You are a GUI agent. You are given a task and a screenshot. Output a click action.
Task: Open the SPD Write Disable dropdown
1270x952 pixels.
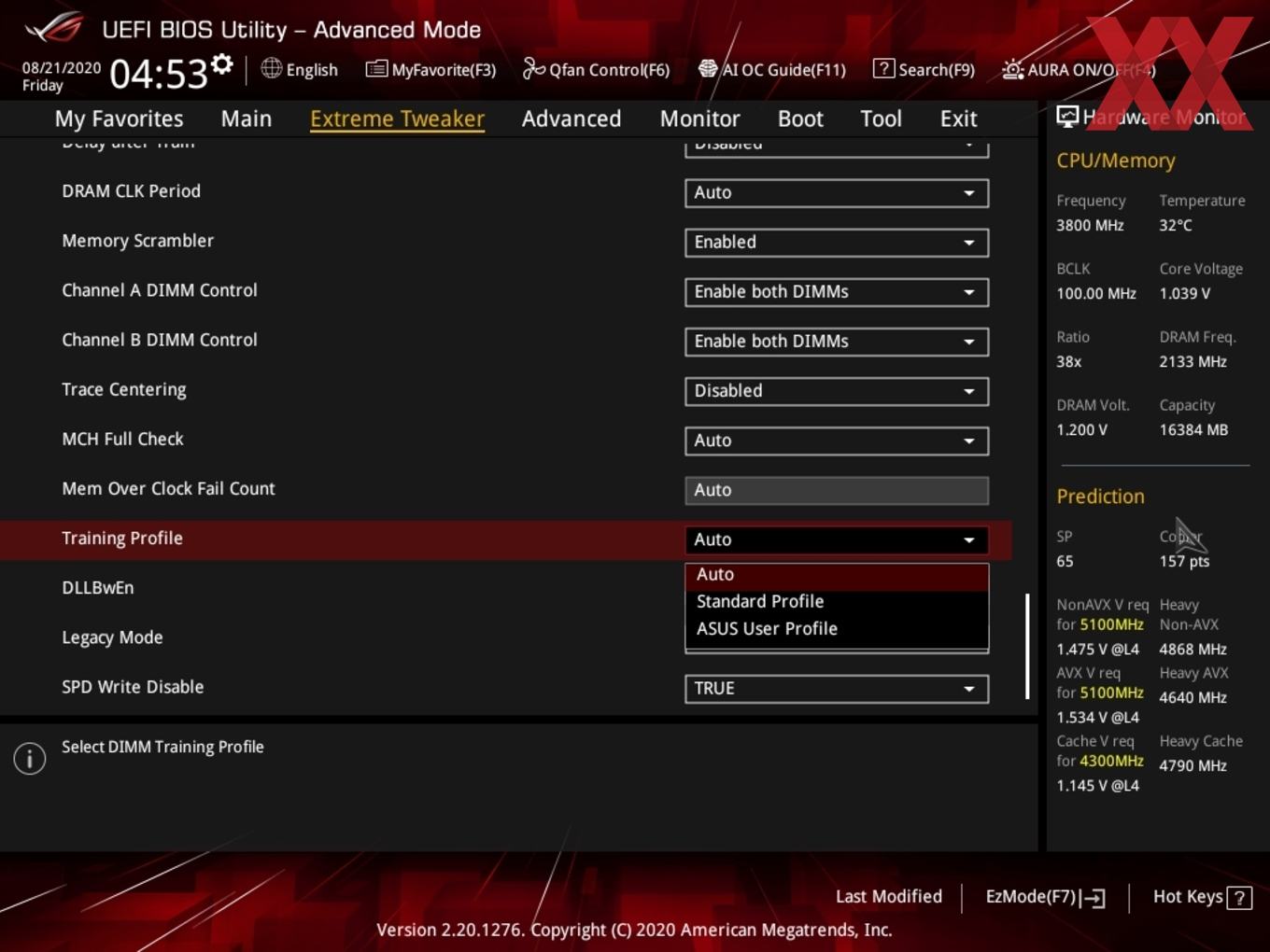(x=836, y=688)
